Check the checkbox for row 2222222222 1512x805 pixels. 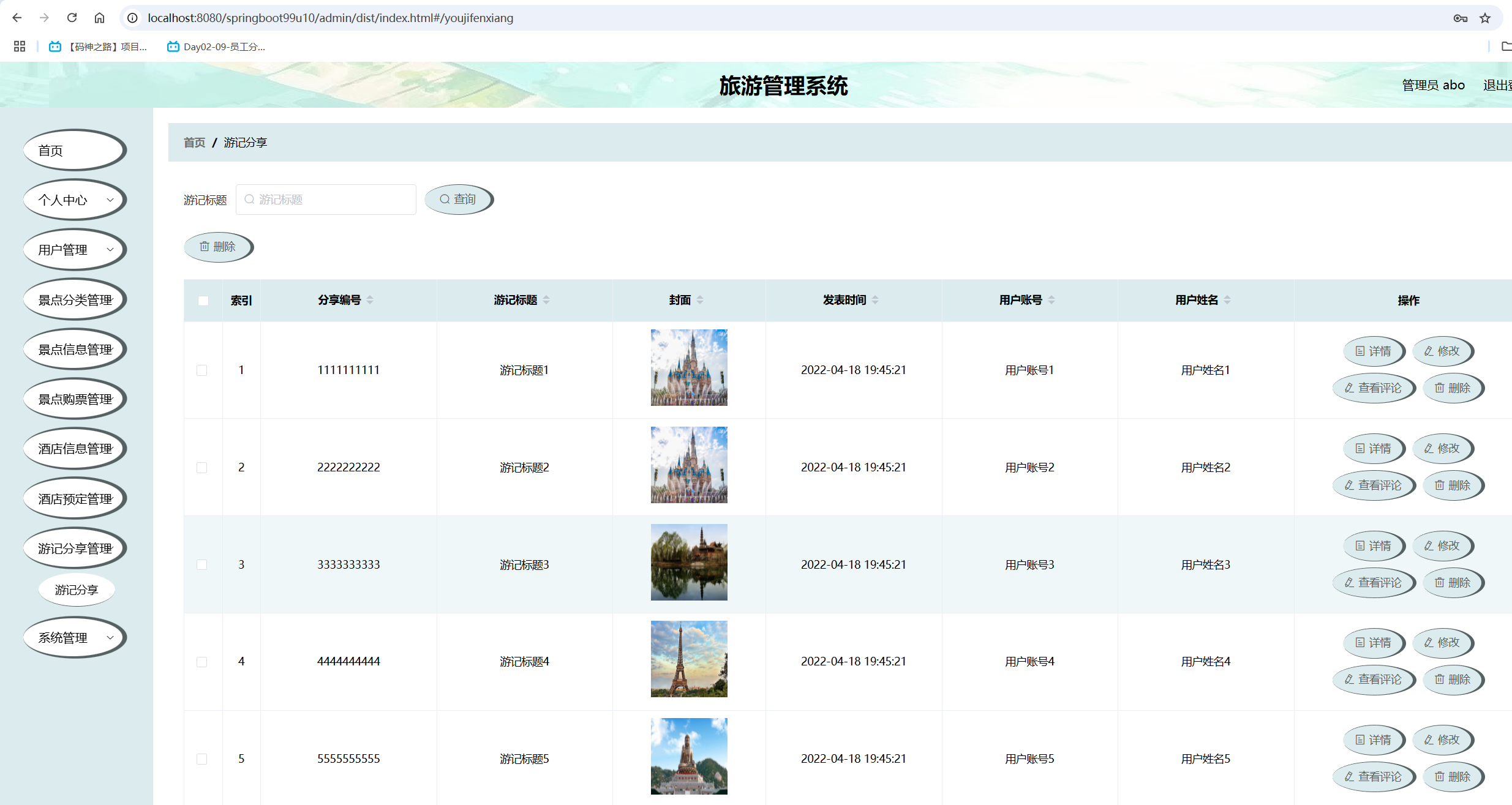coord(201,468)
